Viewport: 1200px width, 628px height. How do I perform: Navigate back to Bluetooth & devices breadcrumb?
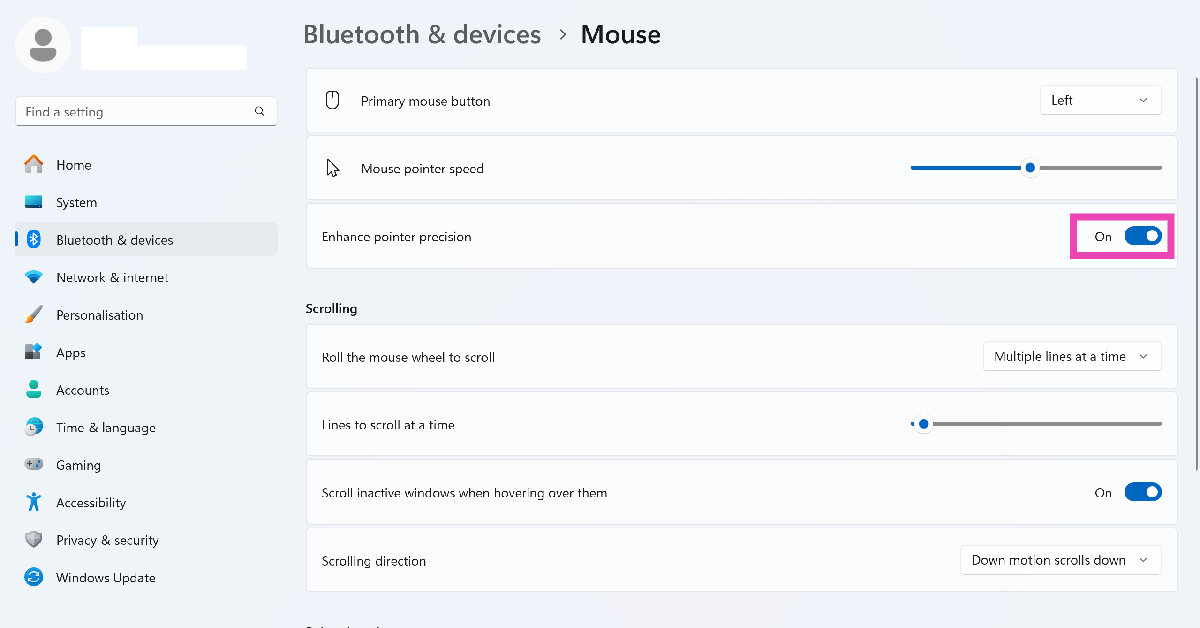coord(421,35)
